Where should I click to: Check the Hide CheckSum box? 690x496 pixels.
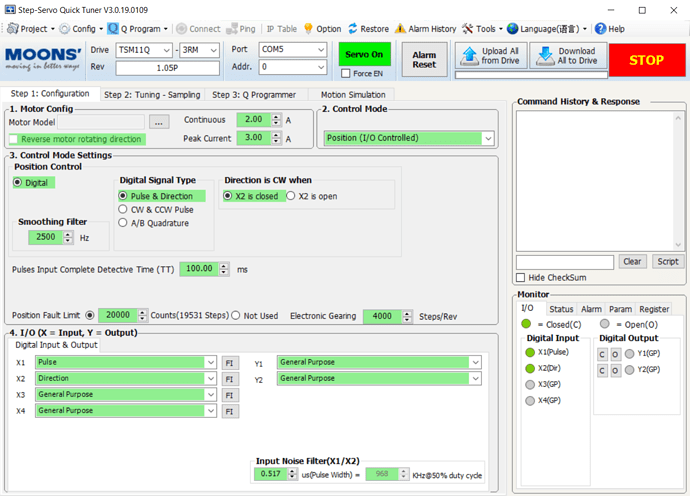pos(521,278)
